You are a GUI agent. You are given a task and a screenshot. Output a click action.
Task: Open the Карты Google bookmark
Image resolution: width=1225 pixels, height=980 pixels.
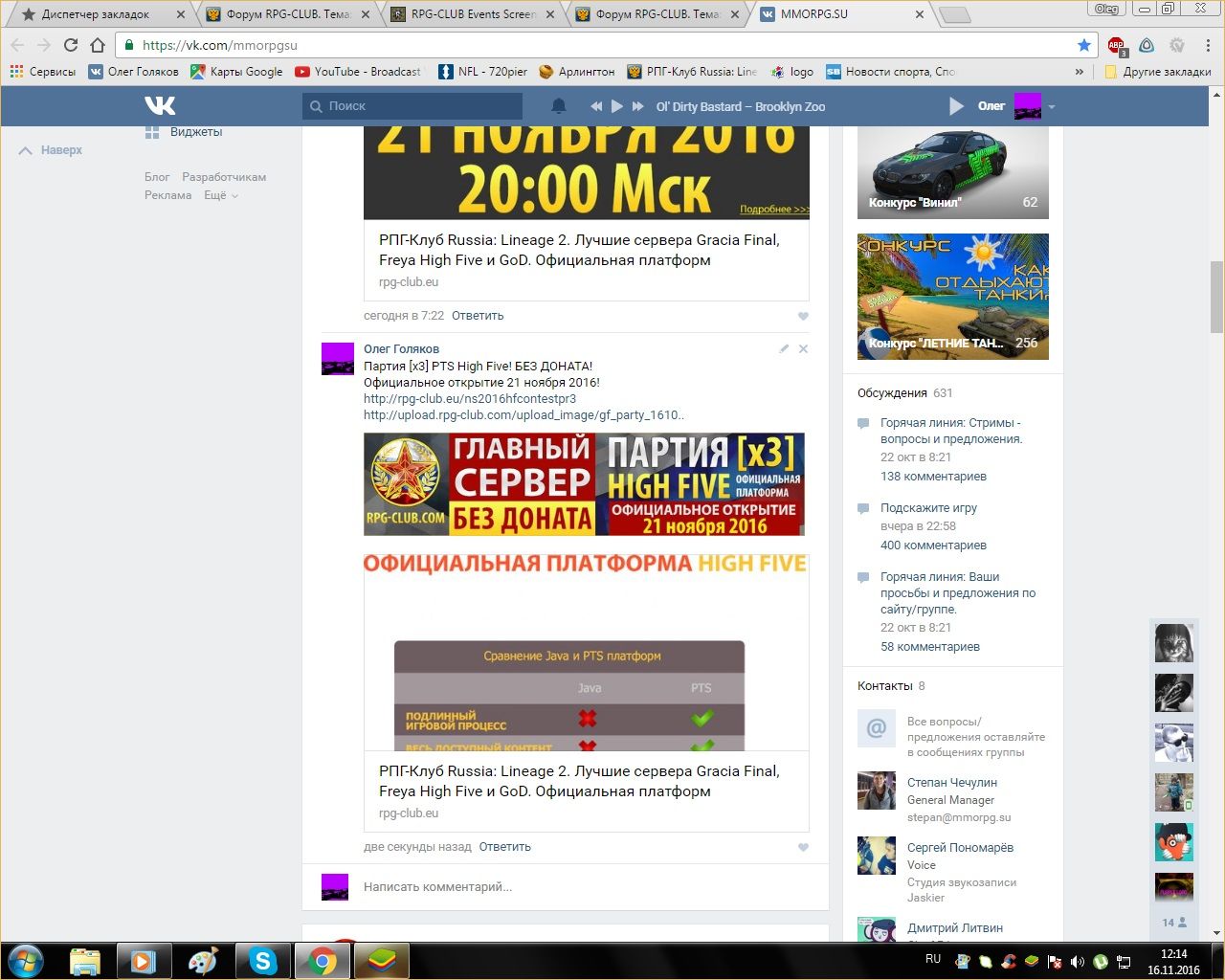click(236, 72)
